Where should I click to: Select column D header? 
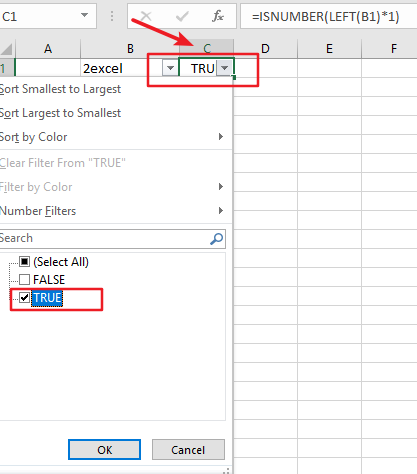pos(265,49)
